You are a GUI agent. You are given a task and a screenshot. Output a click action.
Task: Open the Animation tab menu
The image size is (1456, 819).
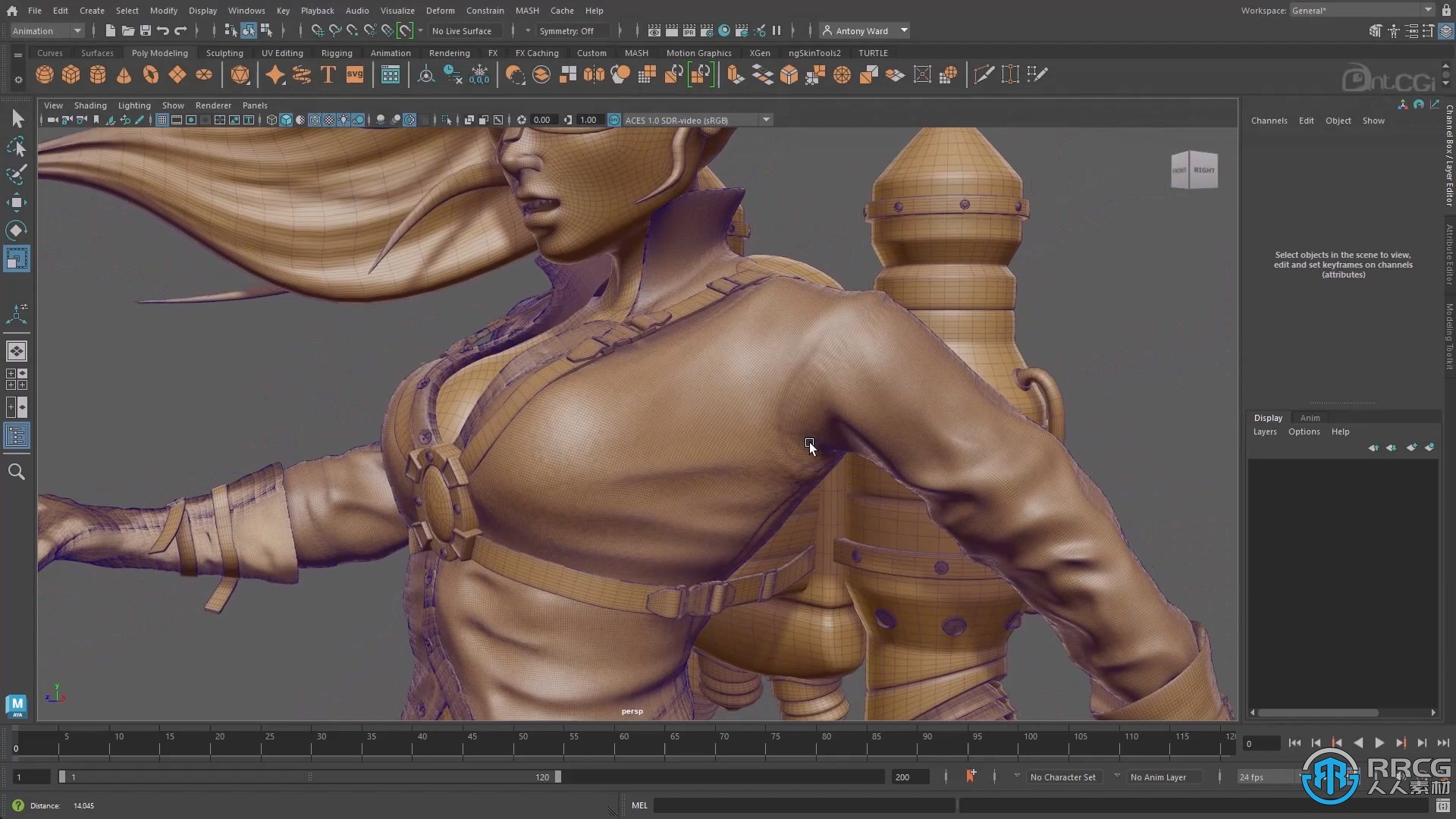coord(390,53)
